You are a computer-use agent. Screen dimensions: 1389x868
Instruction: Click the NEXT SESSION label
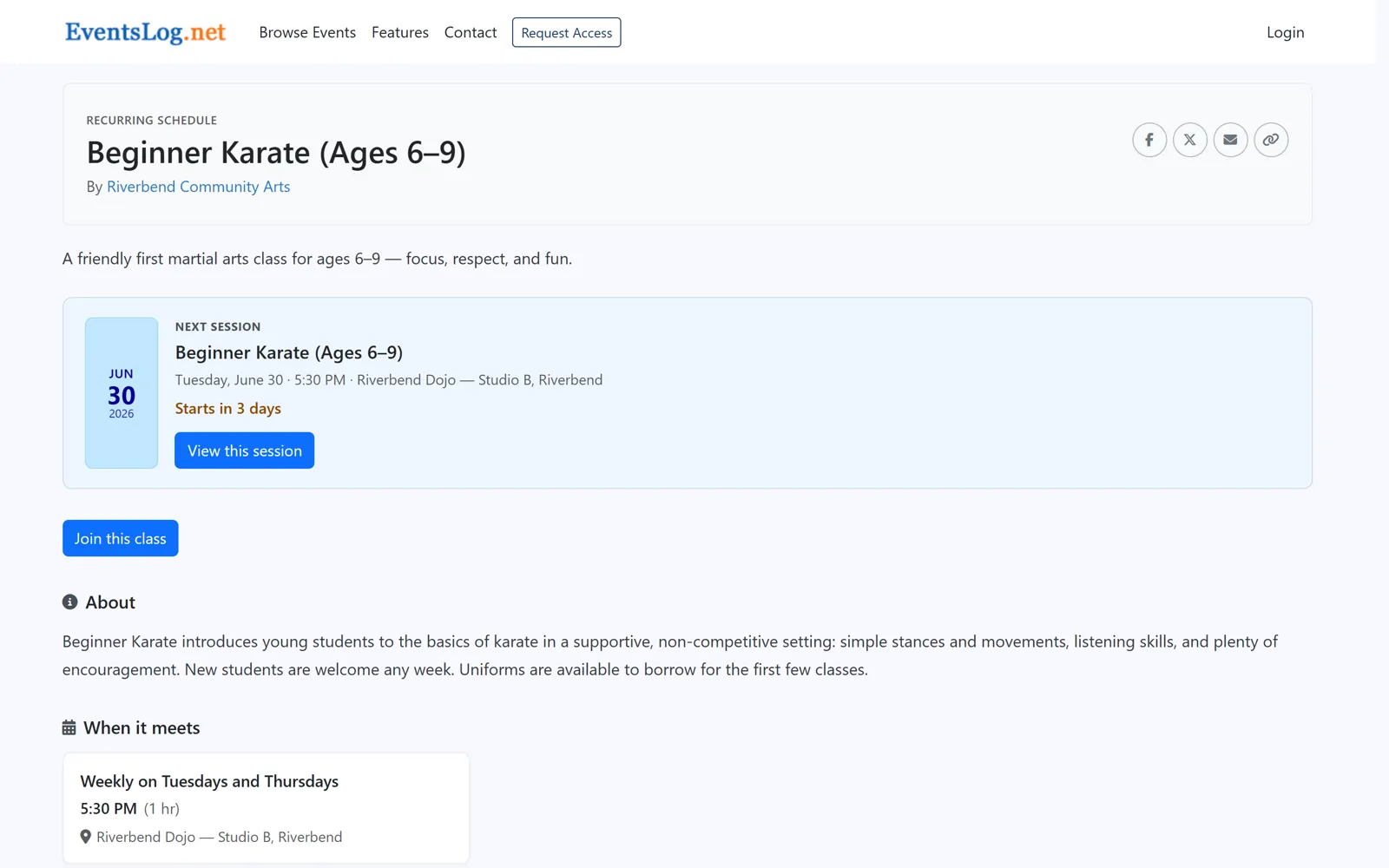(218, 326)
